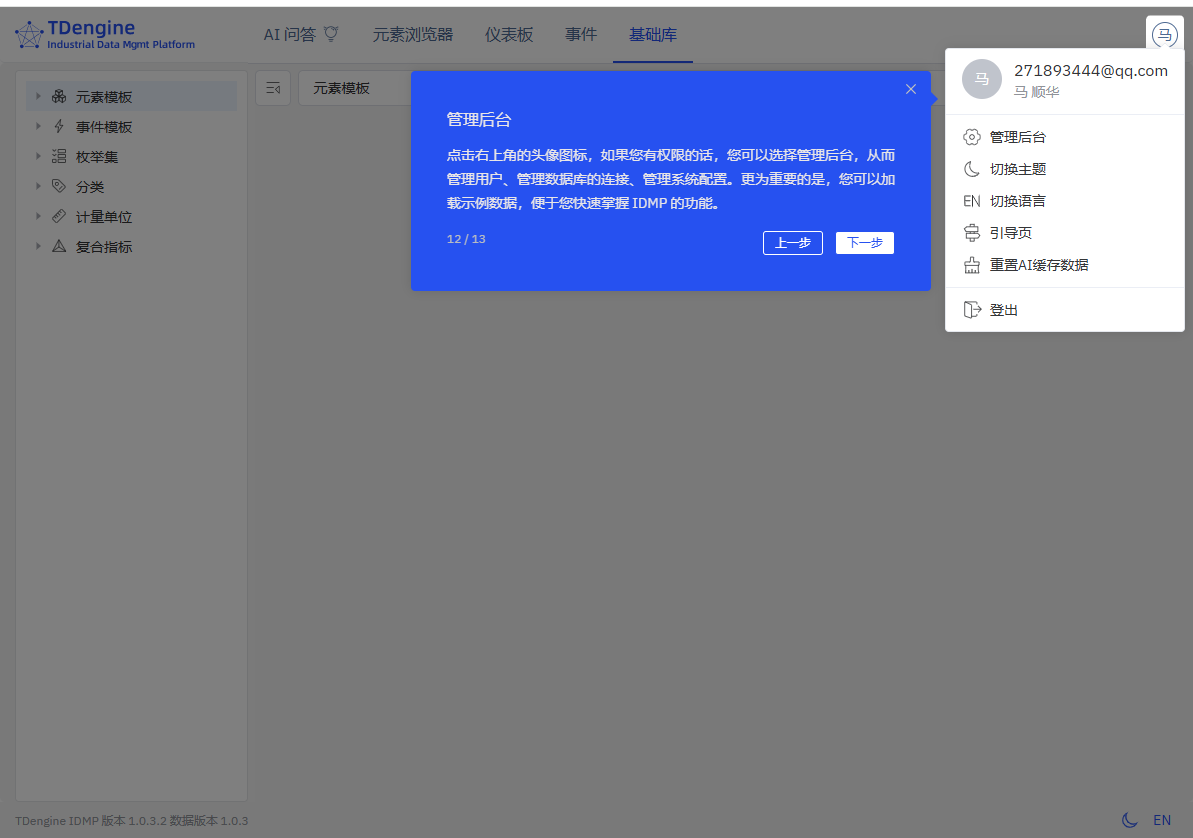
Task: Click the grey profile avatar in the dropdown
Action: (981, 79)
